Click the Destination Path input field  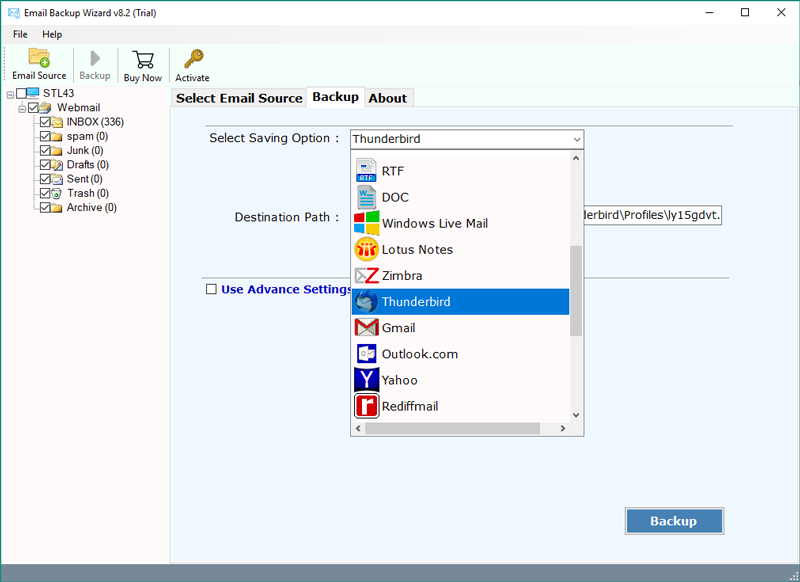(x=653, y=216)
